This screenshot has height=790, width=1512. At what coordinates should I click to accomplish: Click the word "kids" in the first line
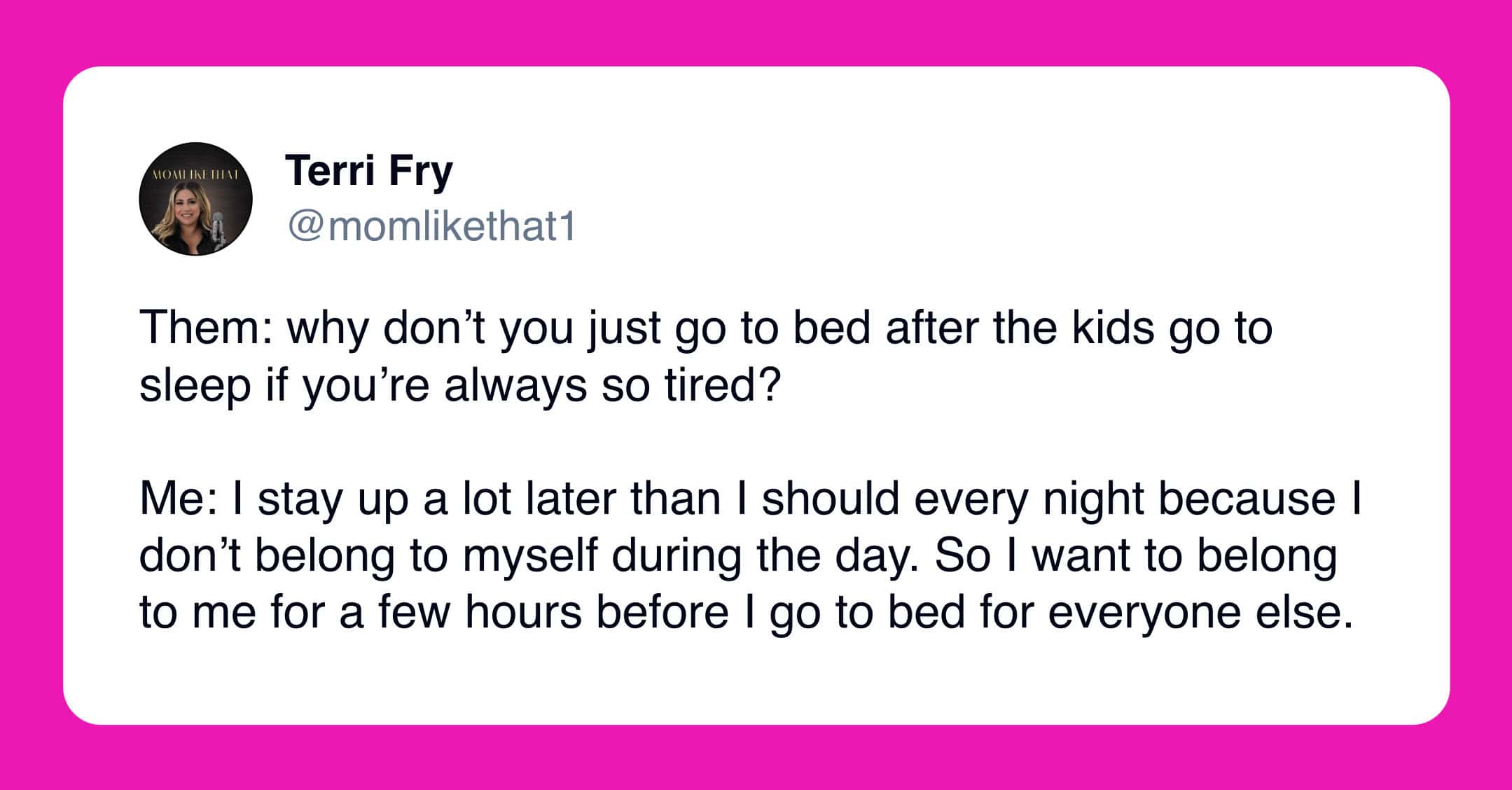coord(1113,328)
